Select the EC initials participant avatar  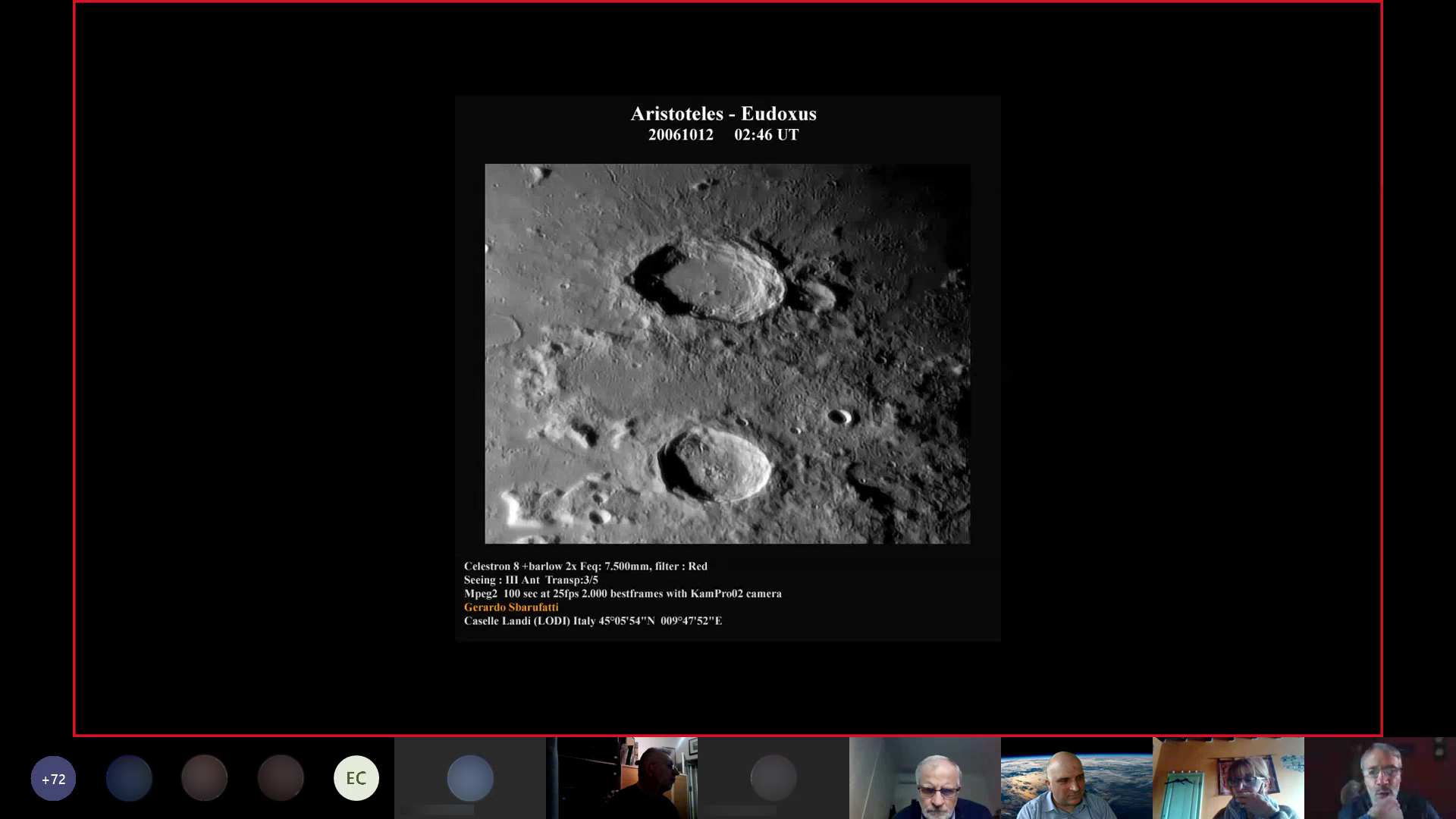(356, 778)
